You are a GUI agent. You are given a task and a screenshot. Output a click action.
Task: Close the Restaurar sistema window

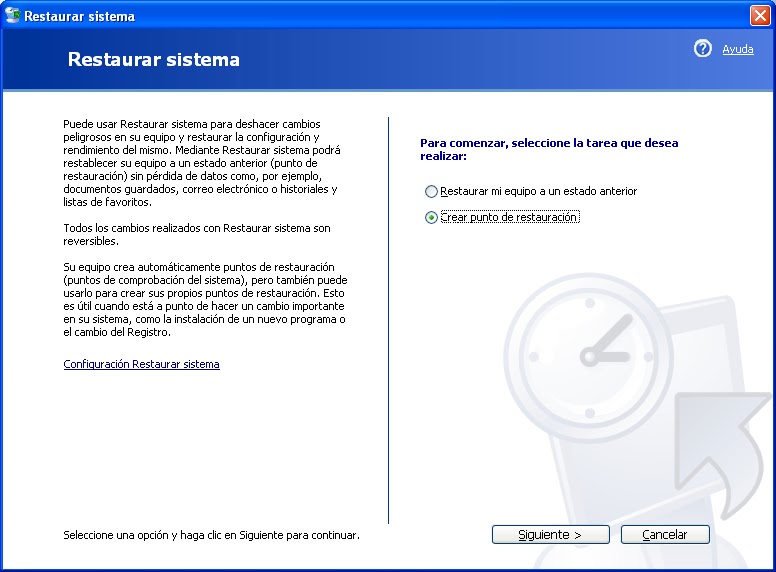tap(760, 15)
